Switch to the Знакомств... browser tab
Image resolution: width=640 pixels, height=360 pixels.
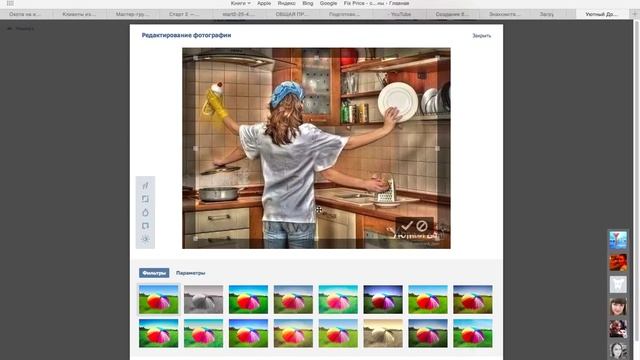pyautogui.click(x=505, y=14)
